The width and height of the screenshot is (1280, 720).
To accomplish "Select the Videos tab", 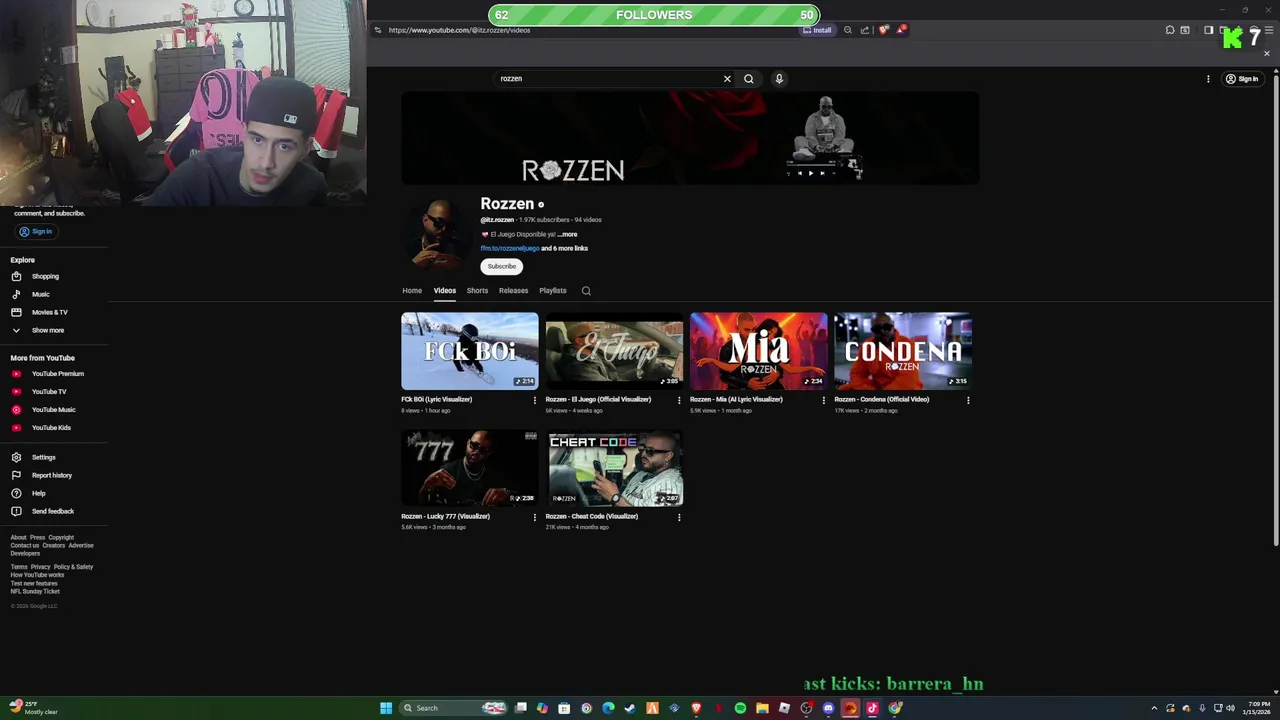I will (x=445, y=291).
